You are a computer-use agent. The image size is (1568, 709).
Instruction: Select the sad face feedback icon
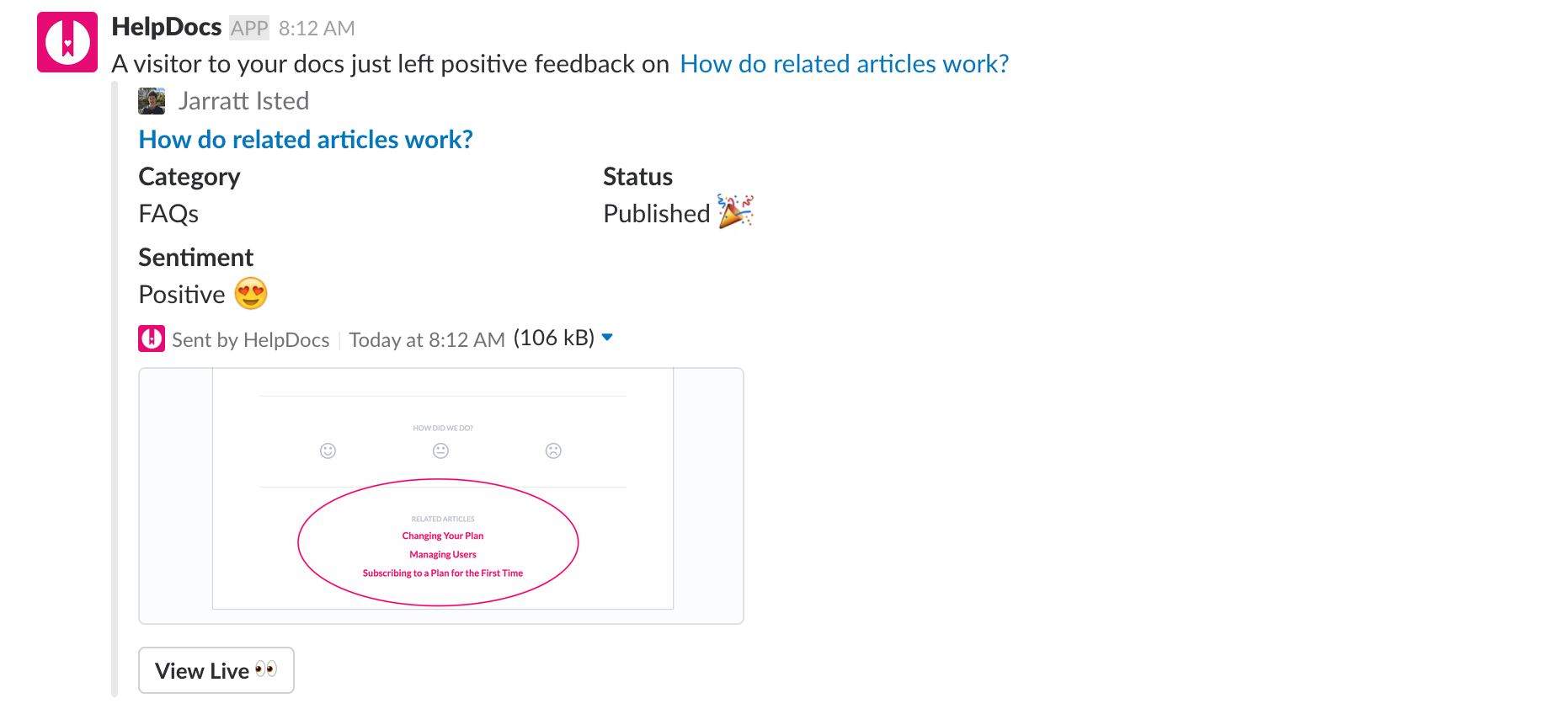point(553,450)
